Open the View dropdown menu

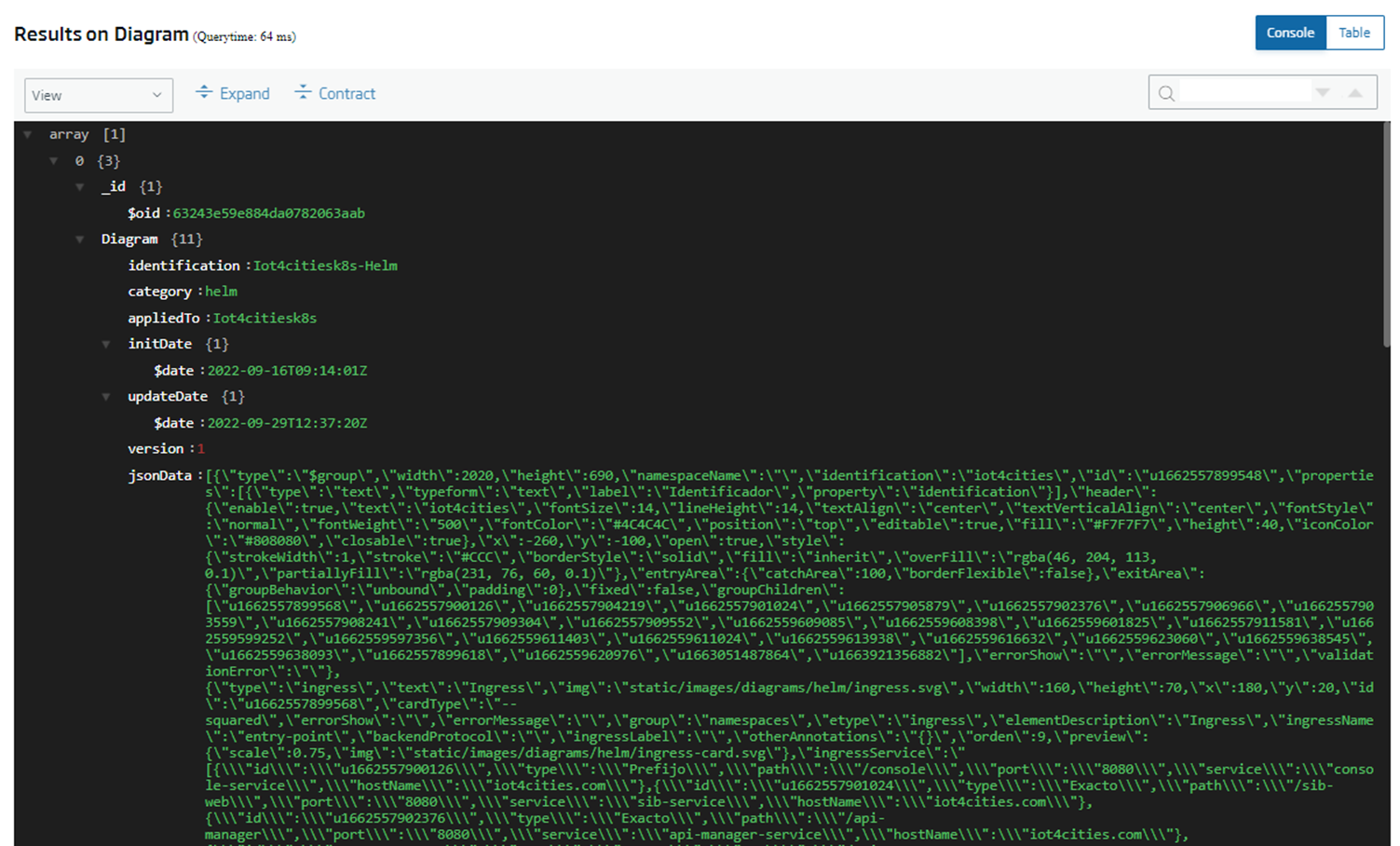[98, 95]
